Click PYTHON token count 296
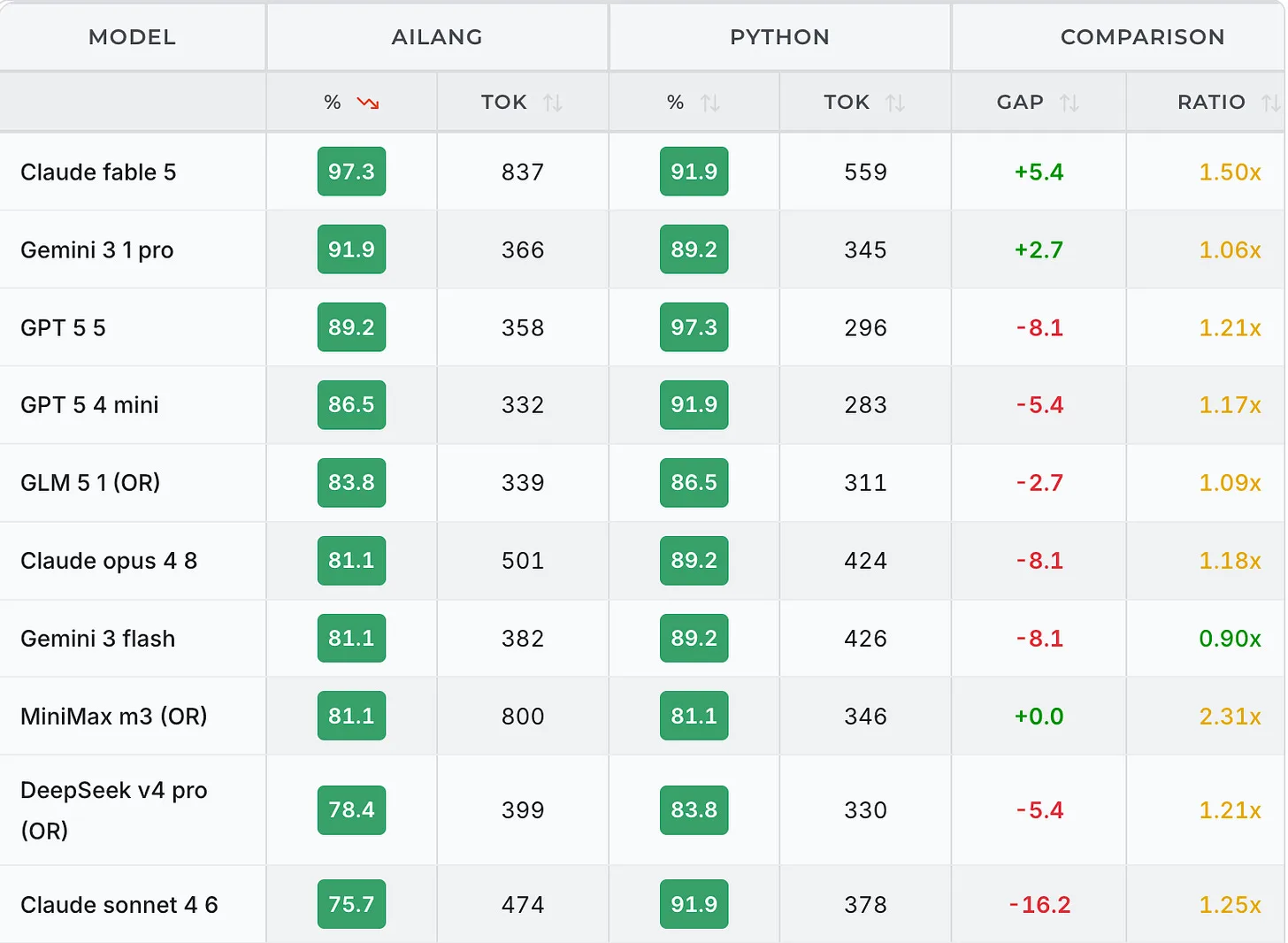Screen dimensions: 1288x943 [865, 327]
